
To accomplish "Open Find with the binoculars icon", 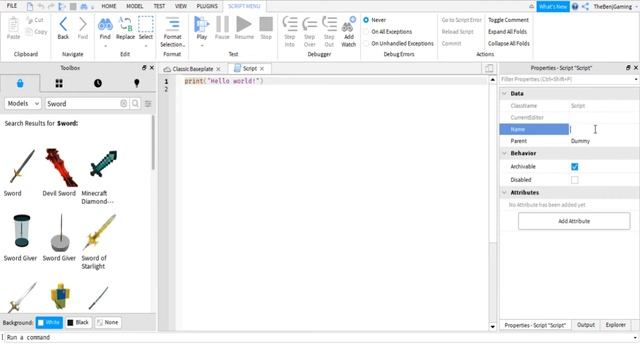I will click(x=105, y=24).
